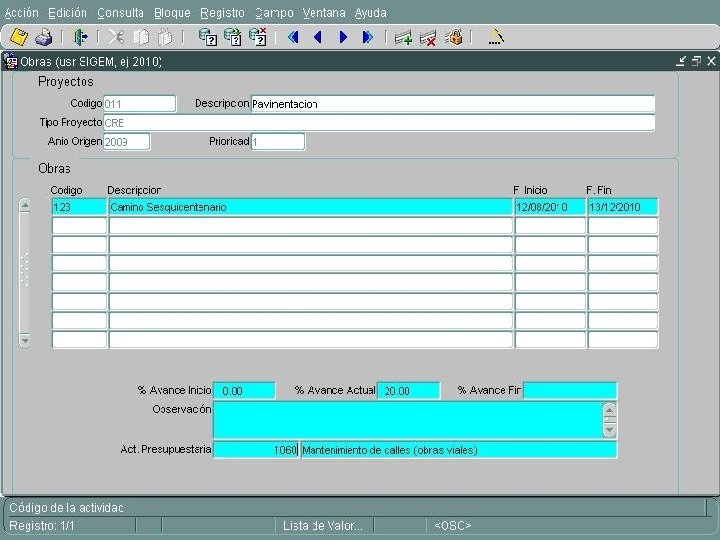Click the % Avance Fin empty field
The height and width of the screenshot is (540, 720).
pos(570,391)
